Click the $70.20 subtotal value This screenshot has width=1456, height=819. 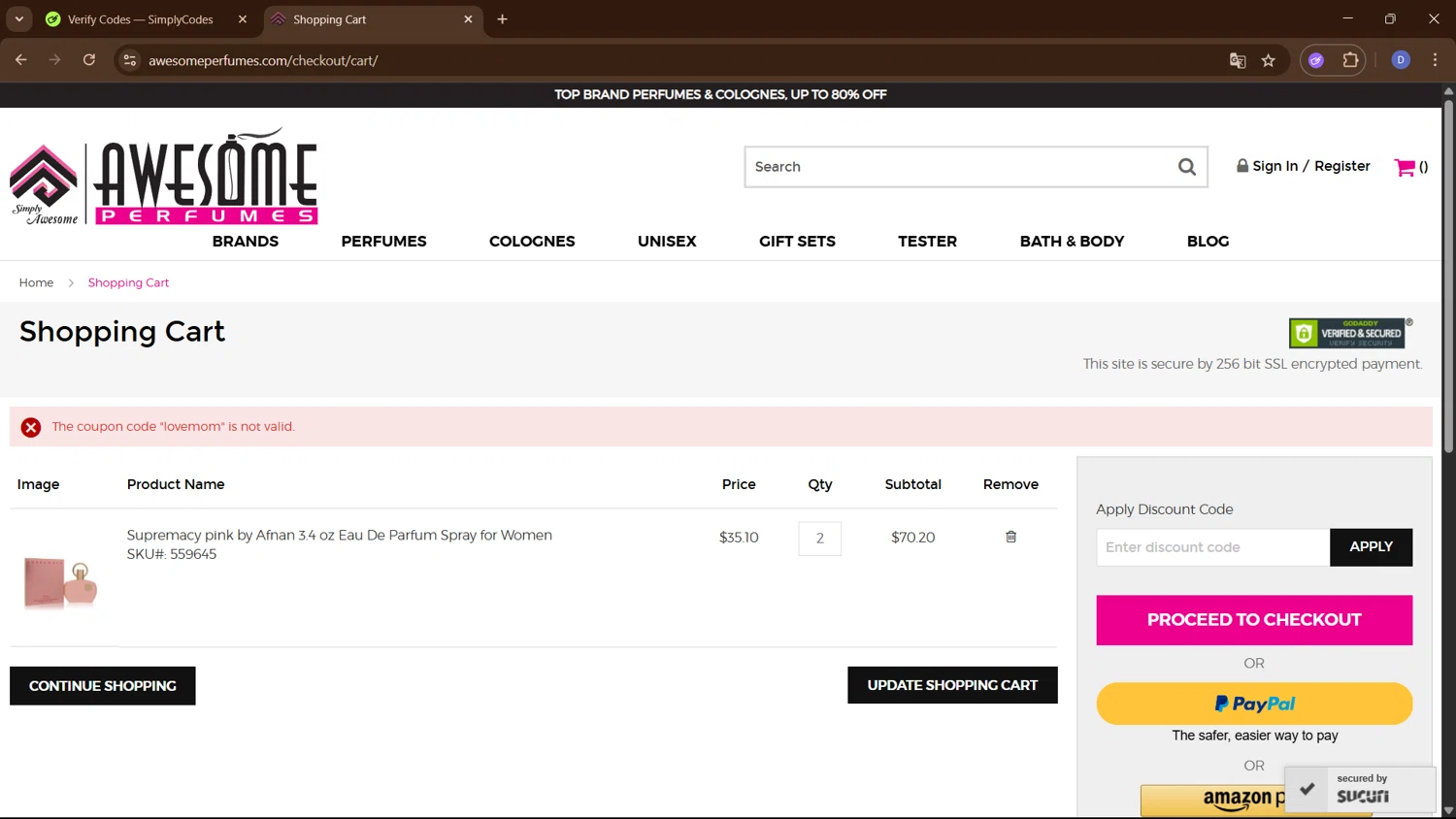912,538
